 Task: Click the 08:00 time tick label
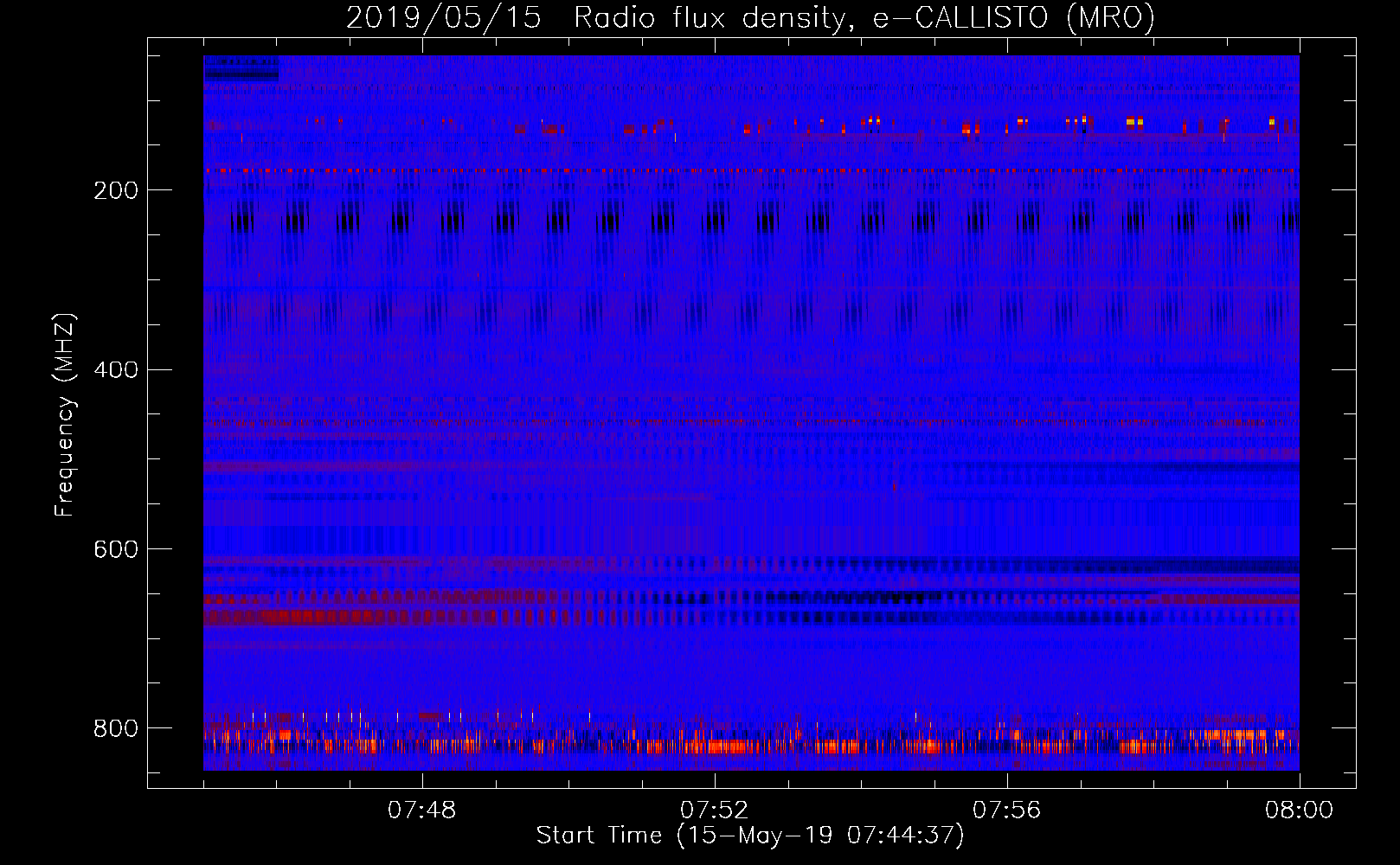(1300, 811)
